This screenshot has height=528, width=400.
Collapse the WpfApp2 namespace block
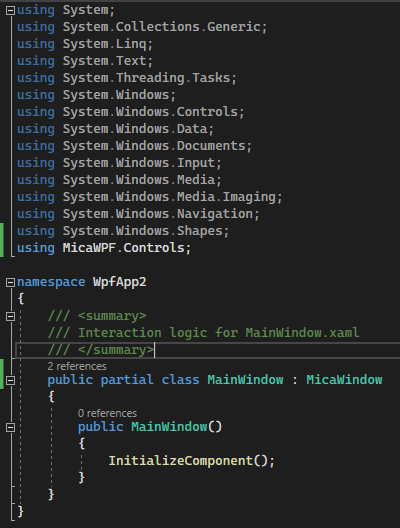coord(10,282)
